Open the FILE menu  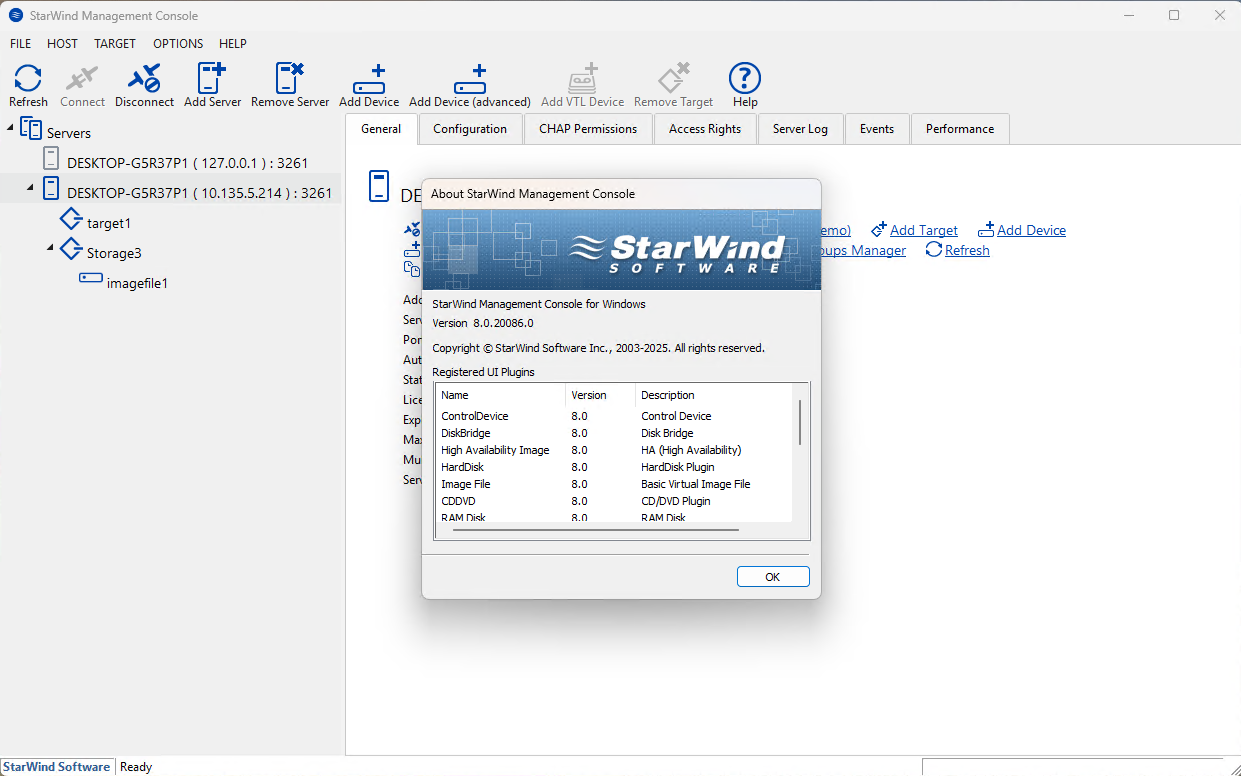click(x=21, y=44)
